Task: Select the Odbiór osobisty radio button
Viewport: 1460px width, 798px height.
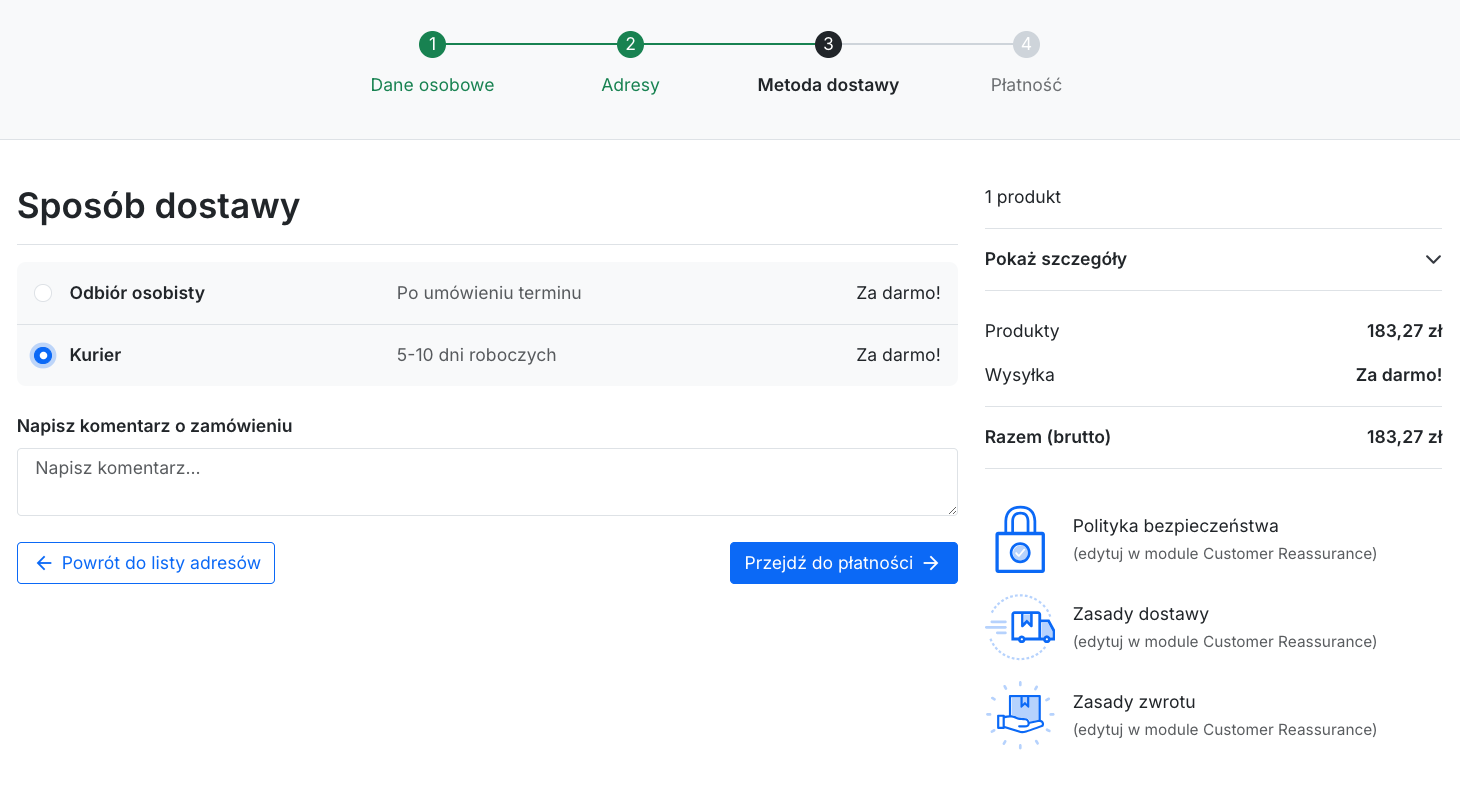Action: (43, 293)
